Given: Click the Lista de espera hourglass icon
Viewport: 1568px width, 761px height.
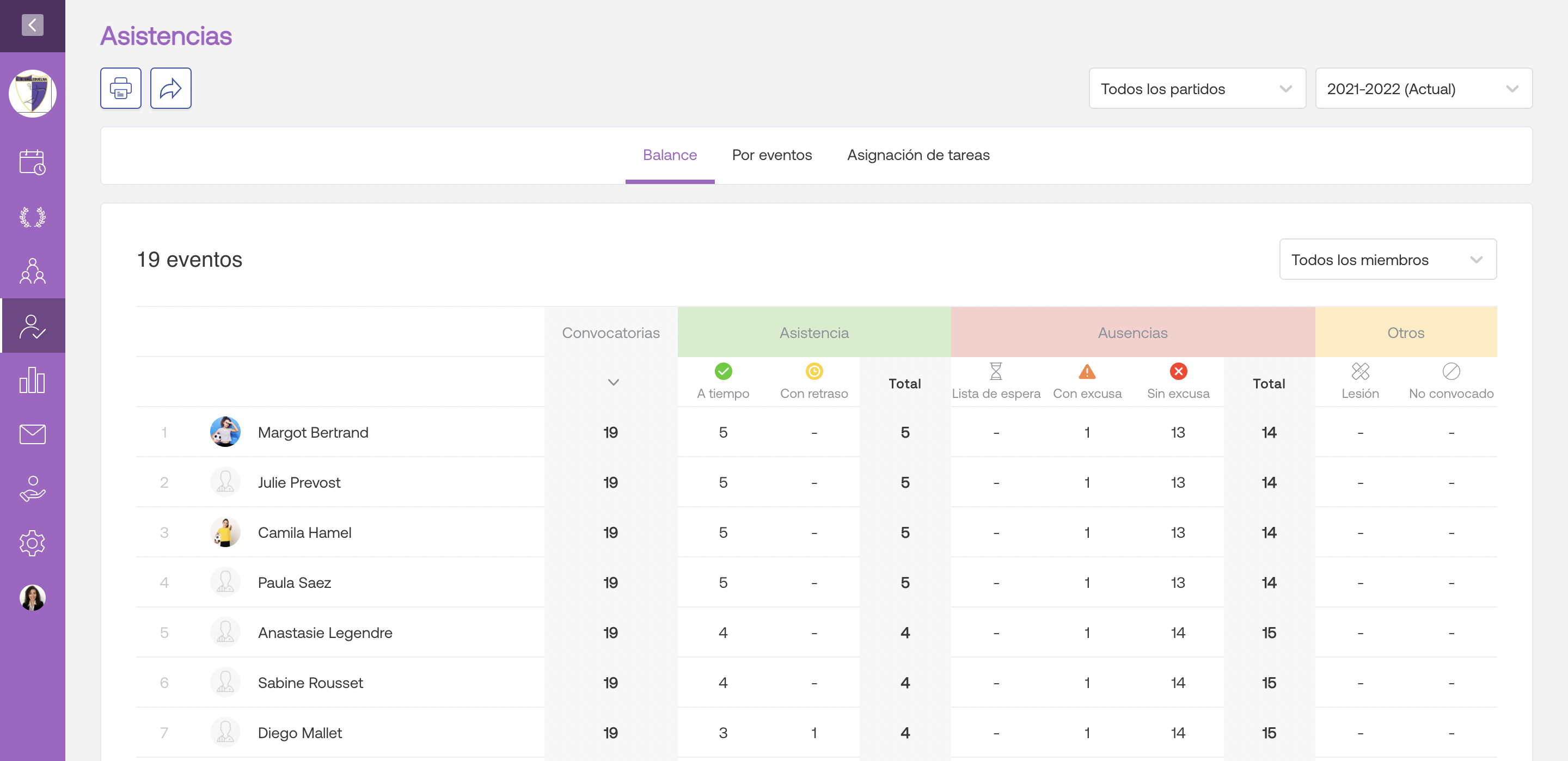Looking at the screenshot, I should [996, 371].
